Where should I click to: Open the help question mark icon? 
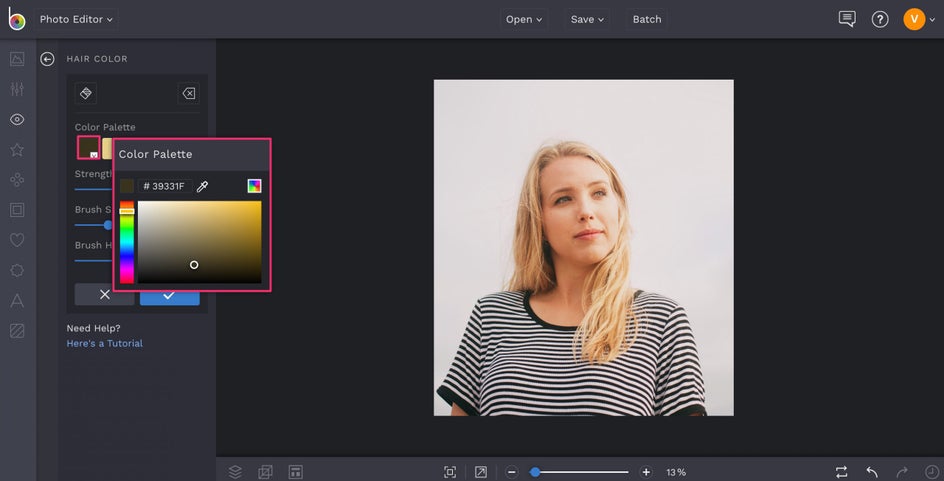coord(880,19)
